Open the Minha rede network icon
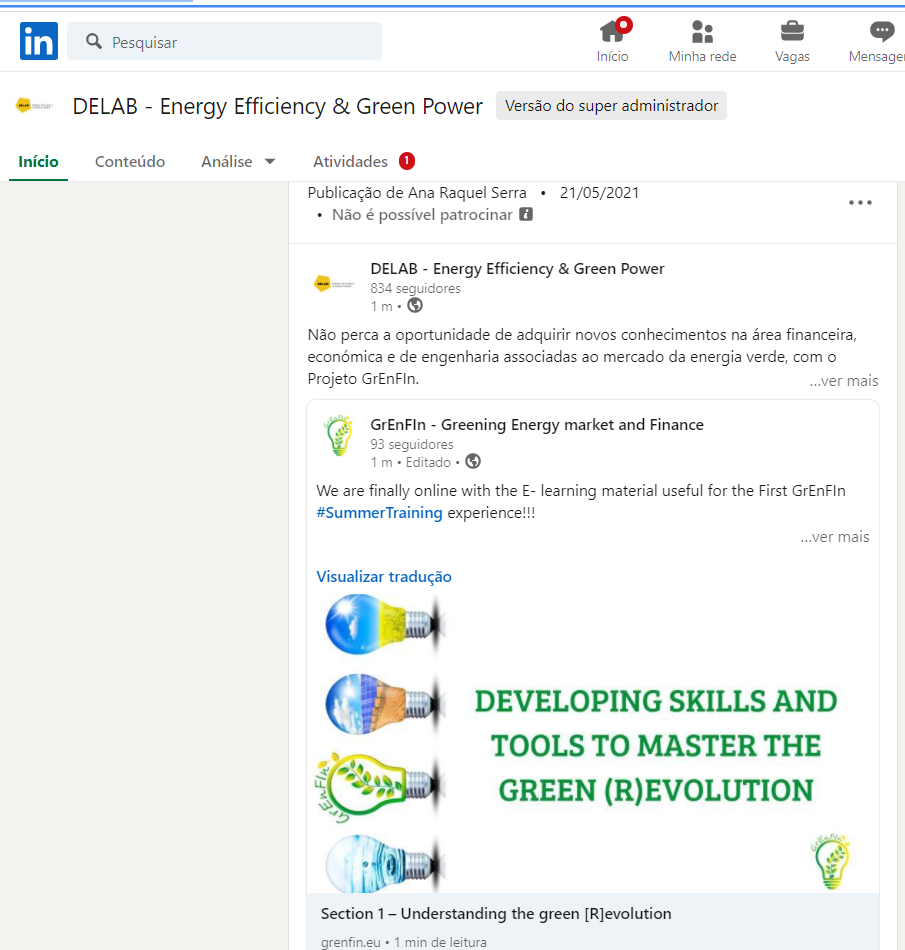Image resolution: width=905 pixels, height=950 pixels. tap(702, 32)
